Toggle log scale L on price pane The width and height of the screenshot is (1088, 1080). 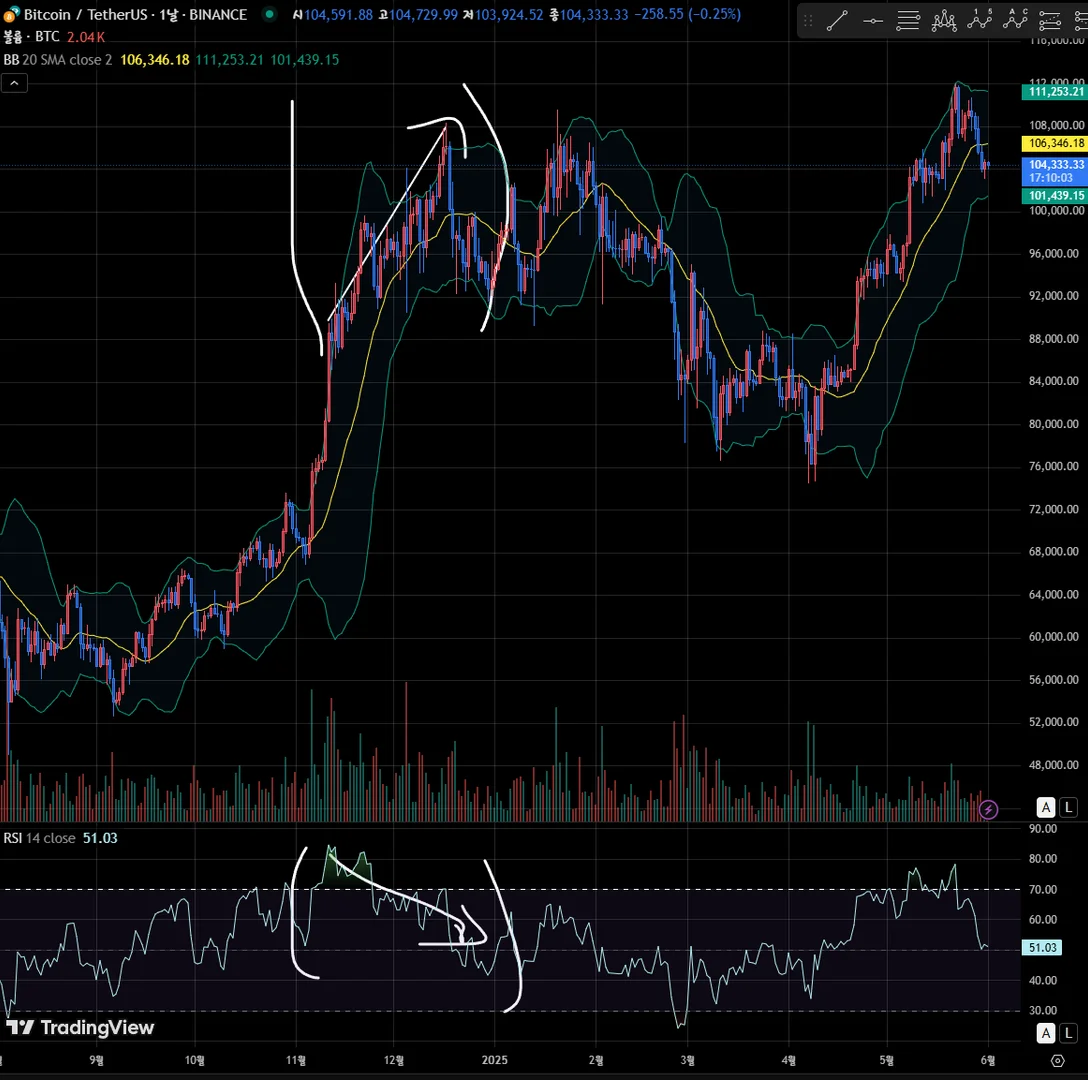click(x=1069, y=807)
